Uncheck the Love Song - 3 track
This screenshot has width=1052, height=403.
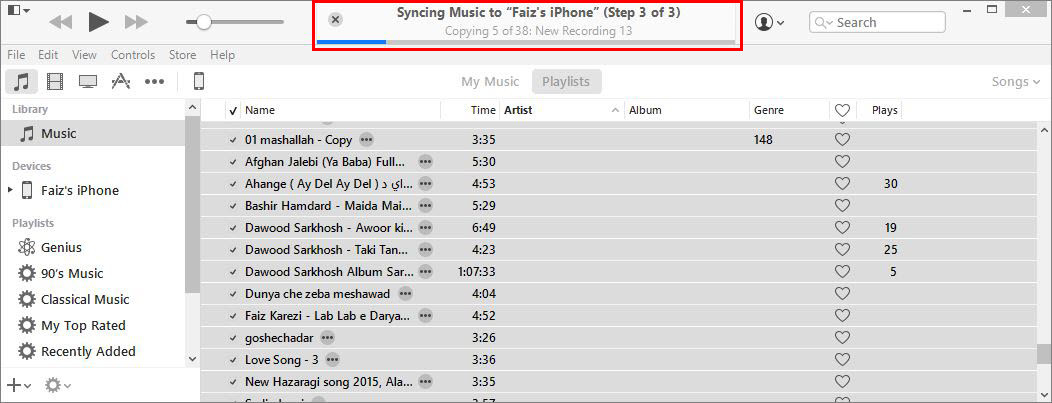pos(233,361)
